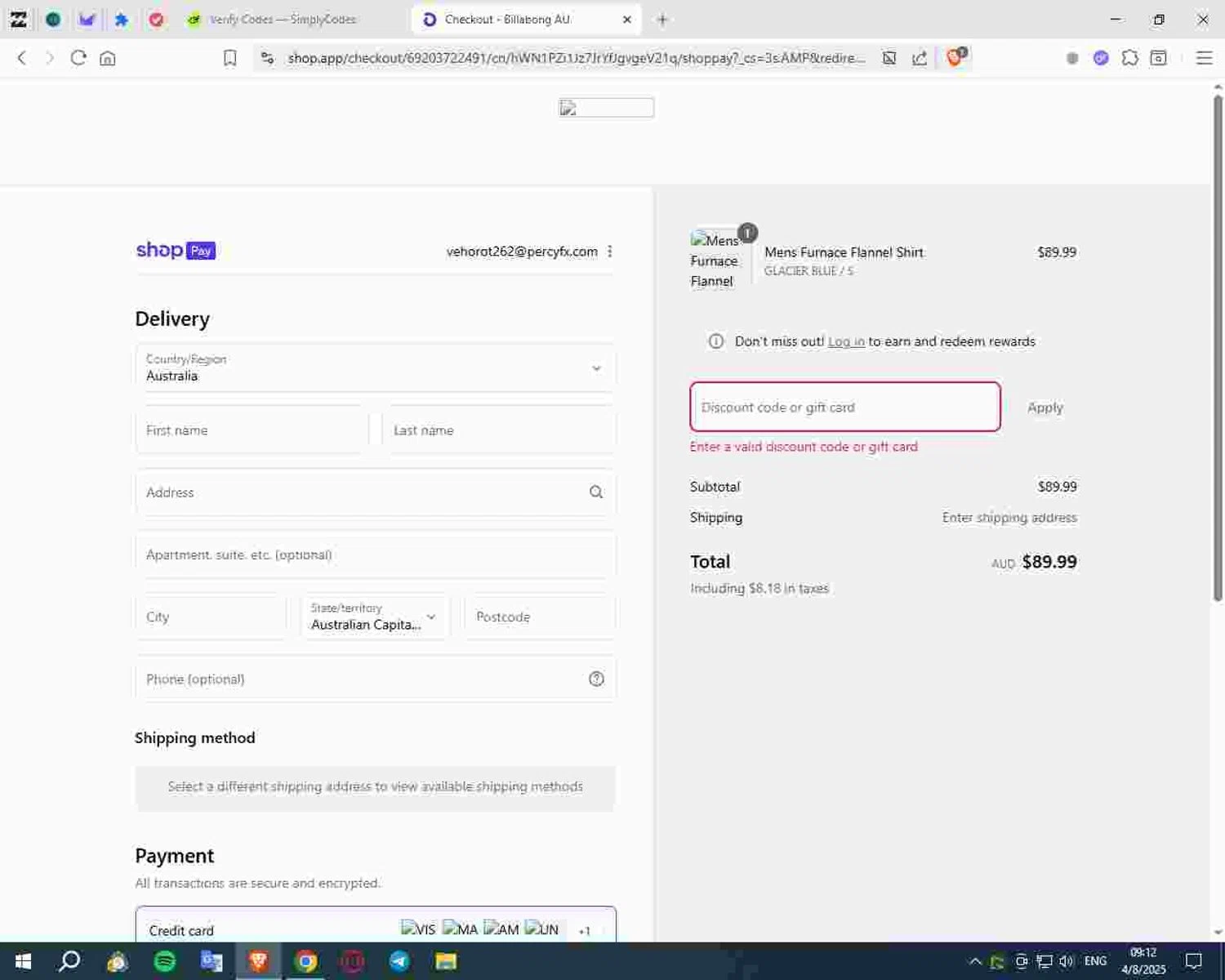Show hidden system tray icons

[975, 961]
